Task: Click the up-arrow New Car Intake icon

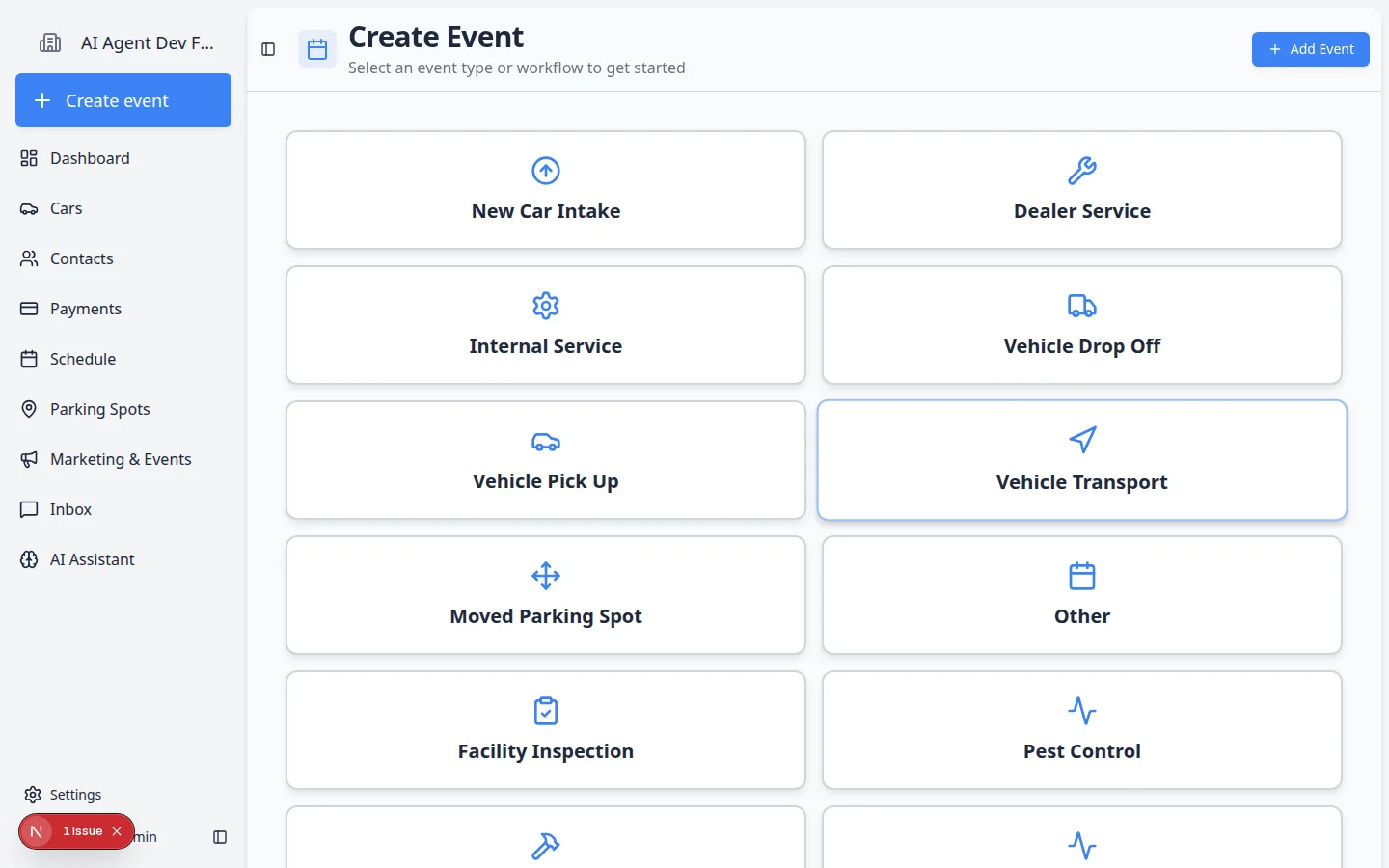Action: tap(546, 171)
